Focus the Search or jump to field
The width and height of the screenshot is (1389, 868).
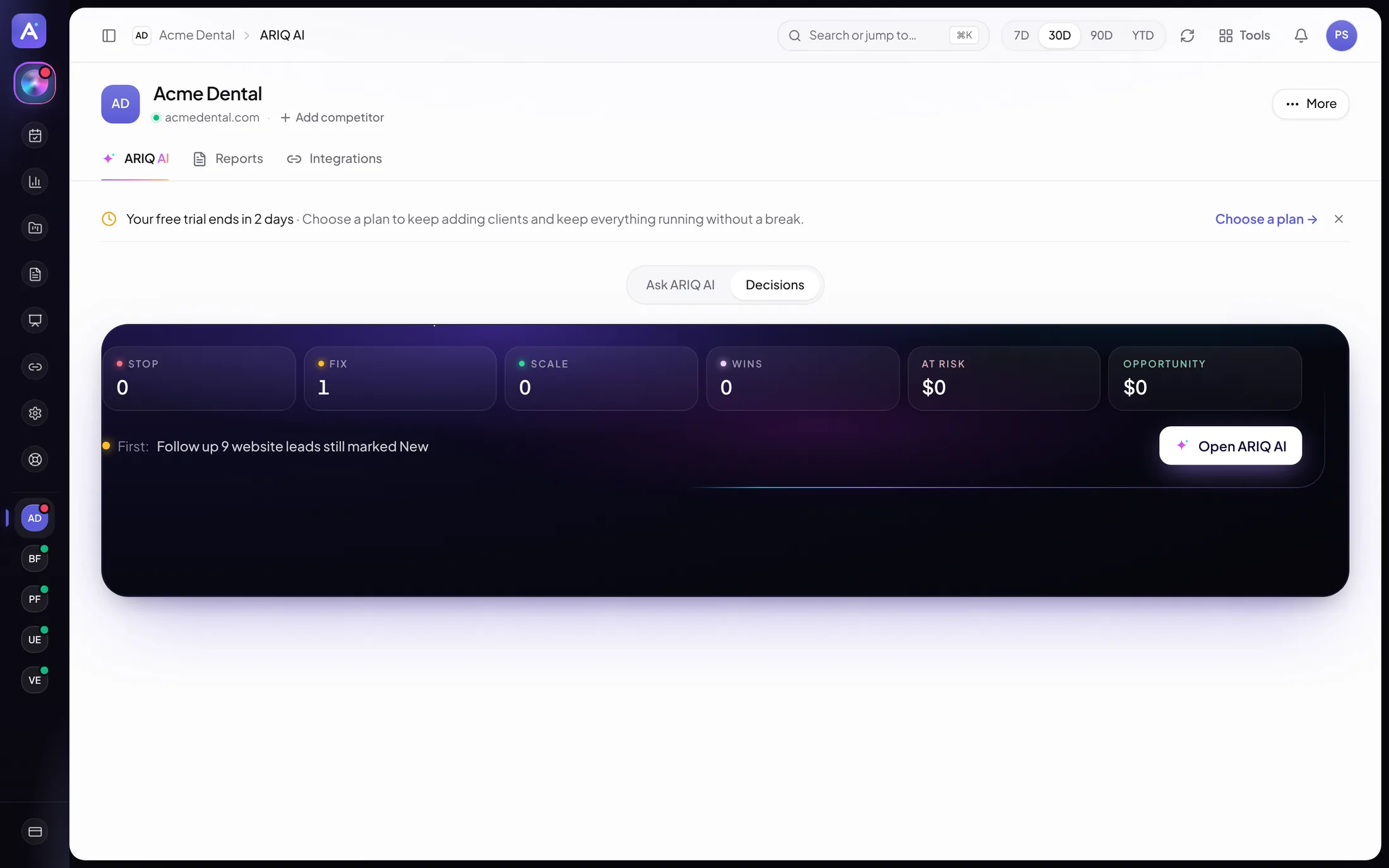pos(883,35)
